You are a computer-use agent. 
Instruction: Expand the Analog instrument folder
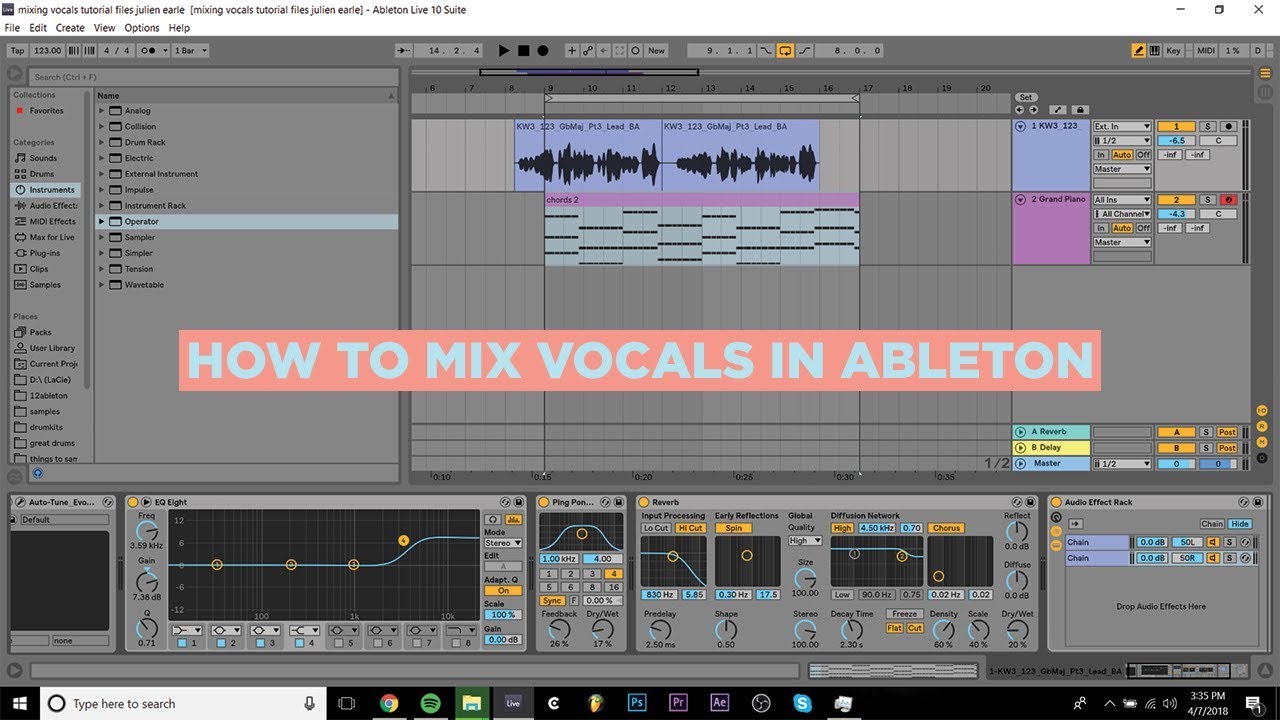pyautogui.click(x=101, y=111)
